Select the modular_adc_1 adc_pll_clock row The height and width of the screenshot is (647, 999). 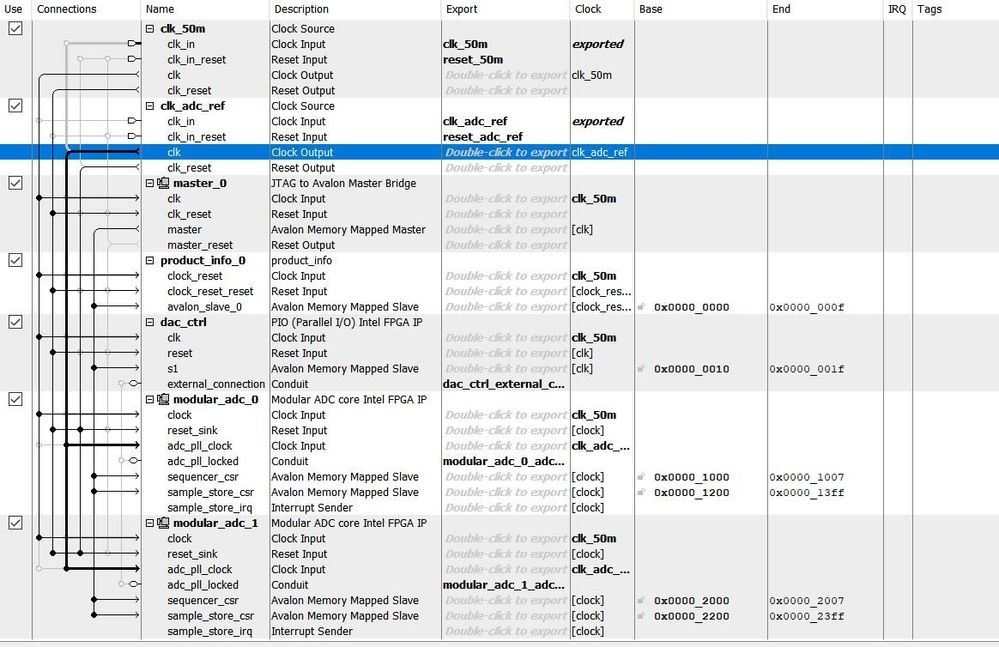[x=500, y=569]
